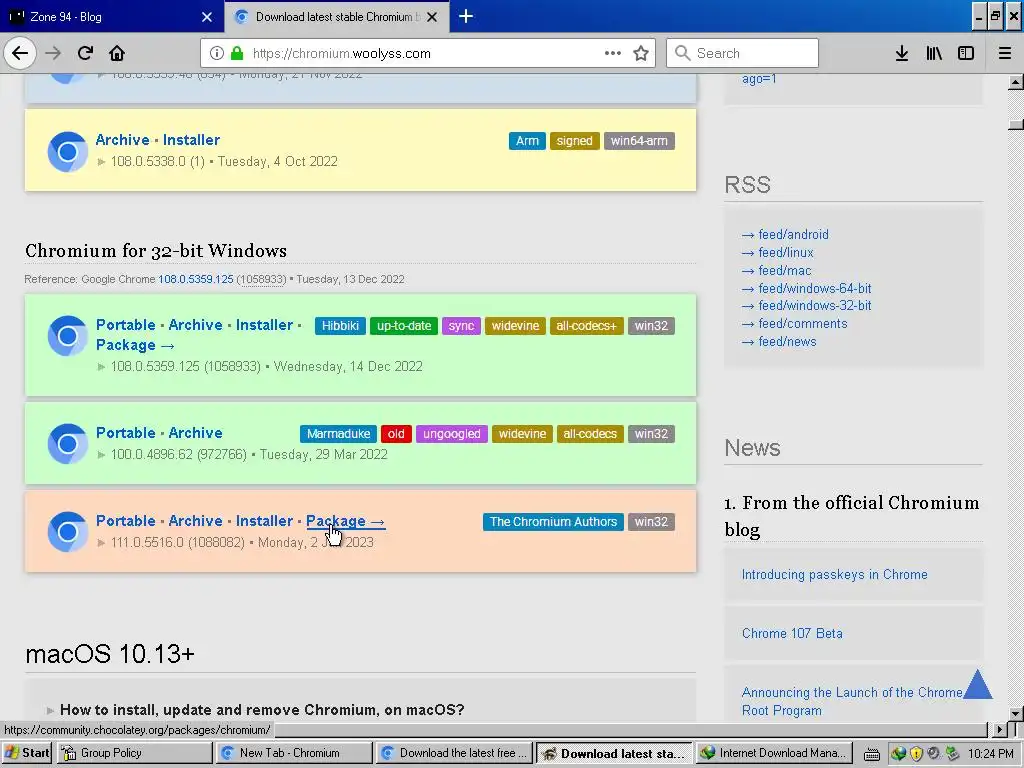This screenshot has width=1024, height=768.
Task: Click the ungoogled tag badge
Action: (451, 434)
